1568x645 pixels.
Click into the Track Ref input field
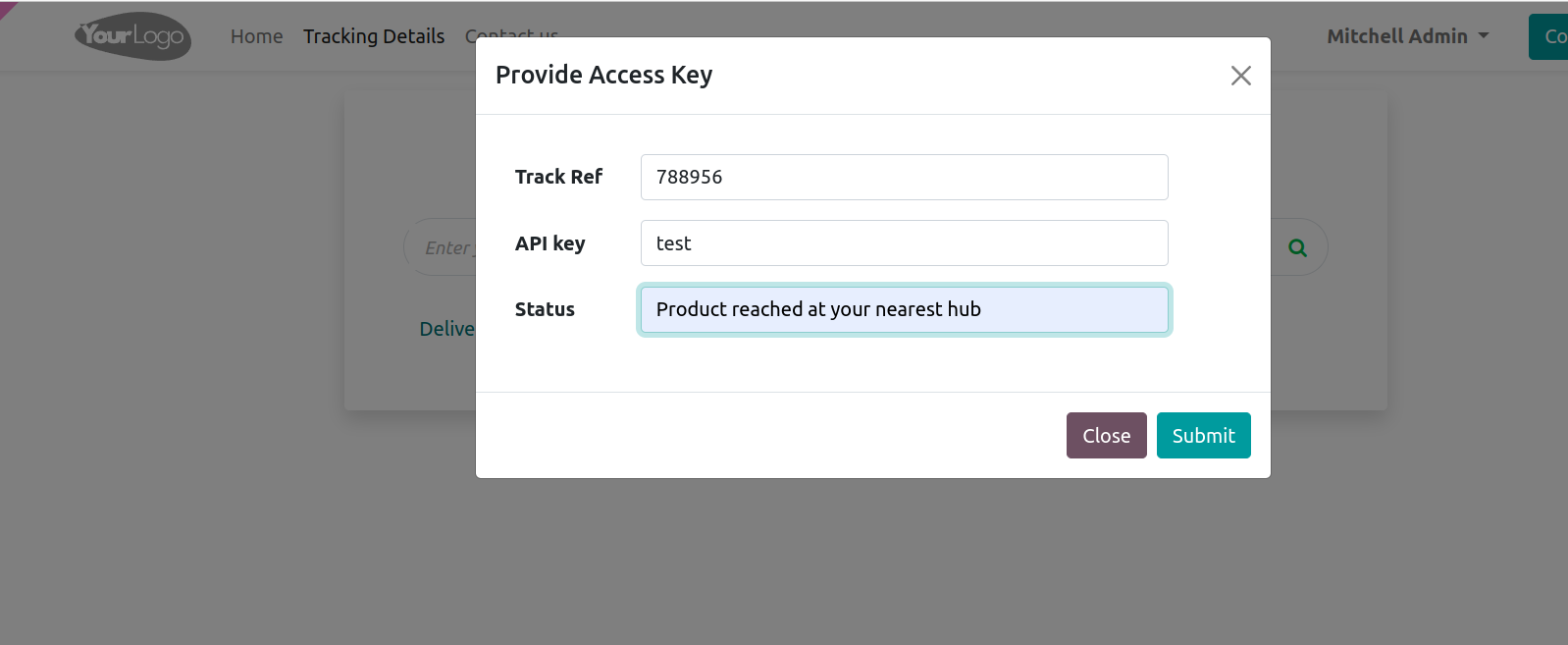[x=904, y=177]
